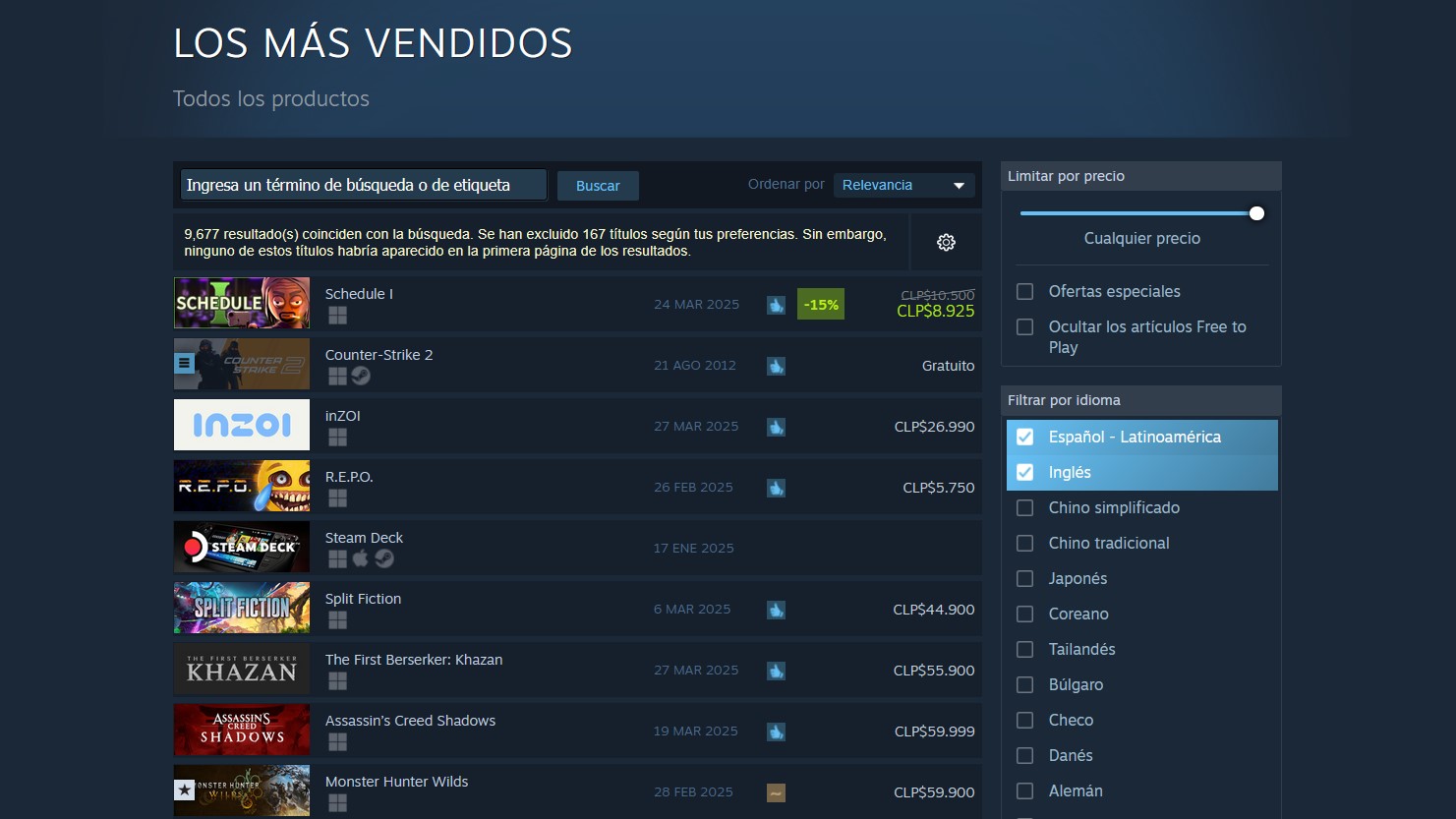Click Gratuito price for Counter-Strike 2
This screenshot has width=1456, height=819.
click(949, 366)
